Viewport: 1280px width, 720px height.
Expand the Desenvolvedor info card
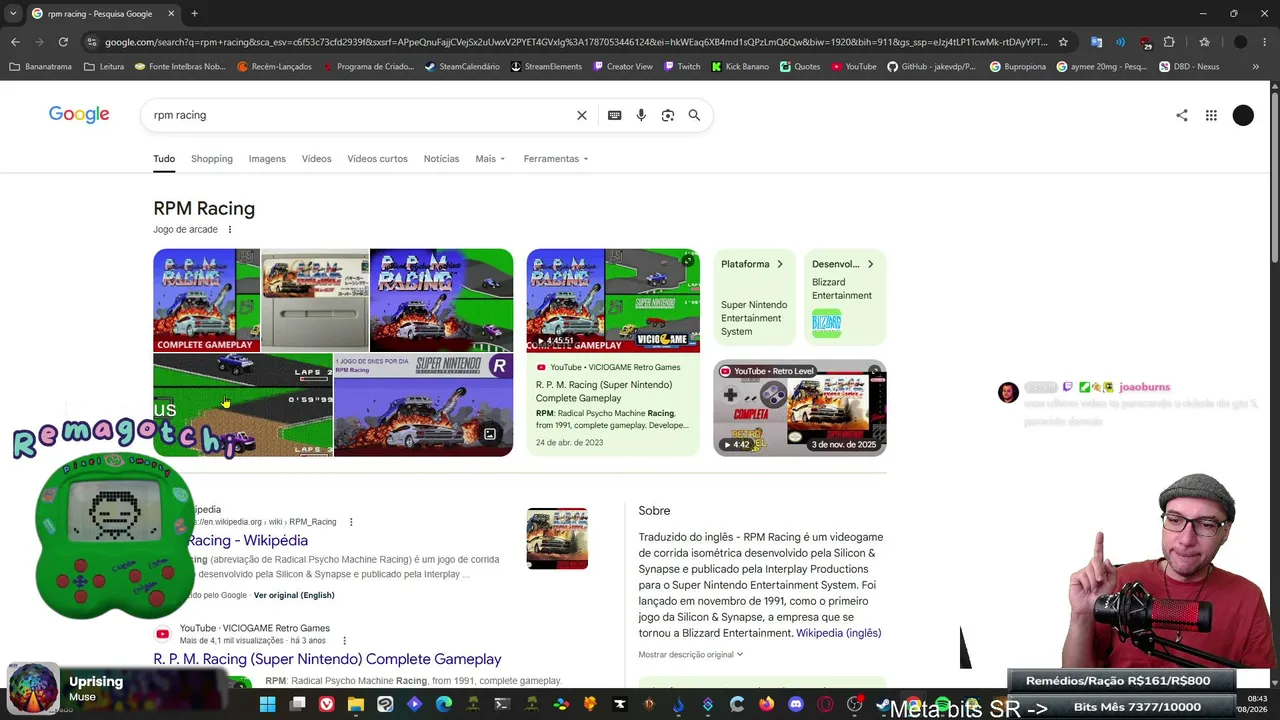(x=845, y=297)
